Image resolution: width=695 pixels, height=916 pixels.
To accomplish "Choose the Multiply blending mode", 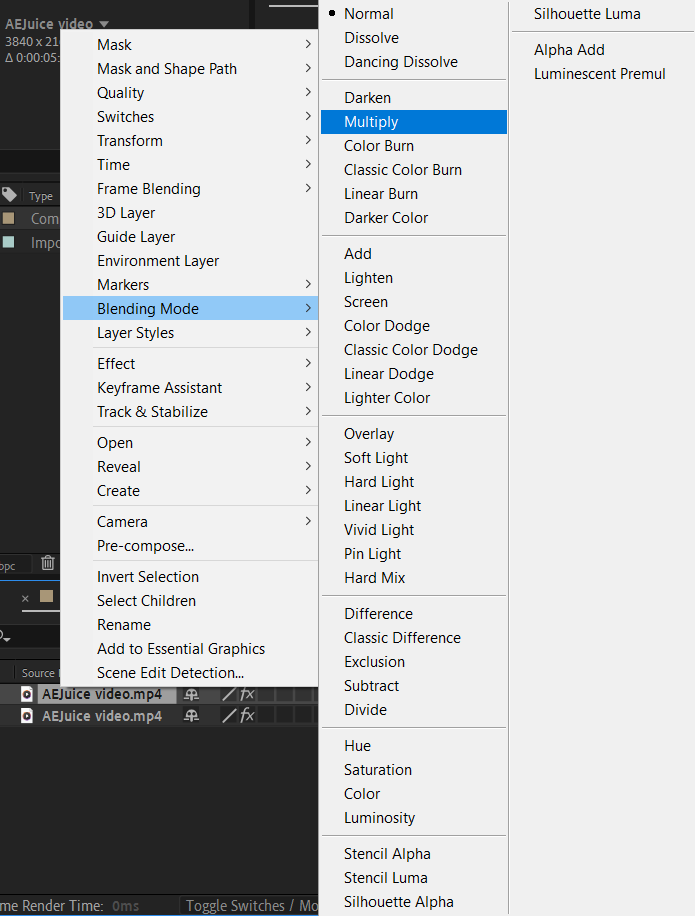I will (371, 122).
